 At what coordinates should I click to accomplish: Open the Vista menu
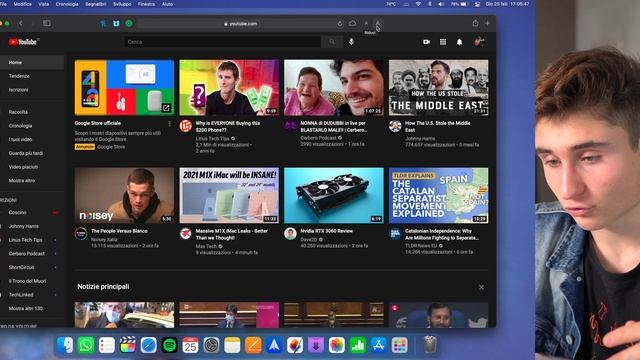43,4
